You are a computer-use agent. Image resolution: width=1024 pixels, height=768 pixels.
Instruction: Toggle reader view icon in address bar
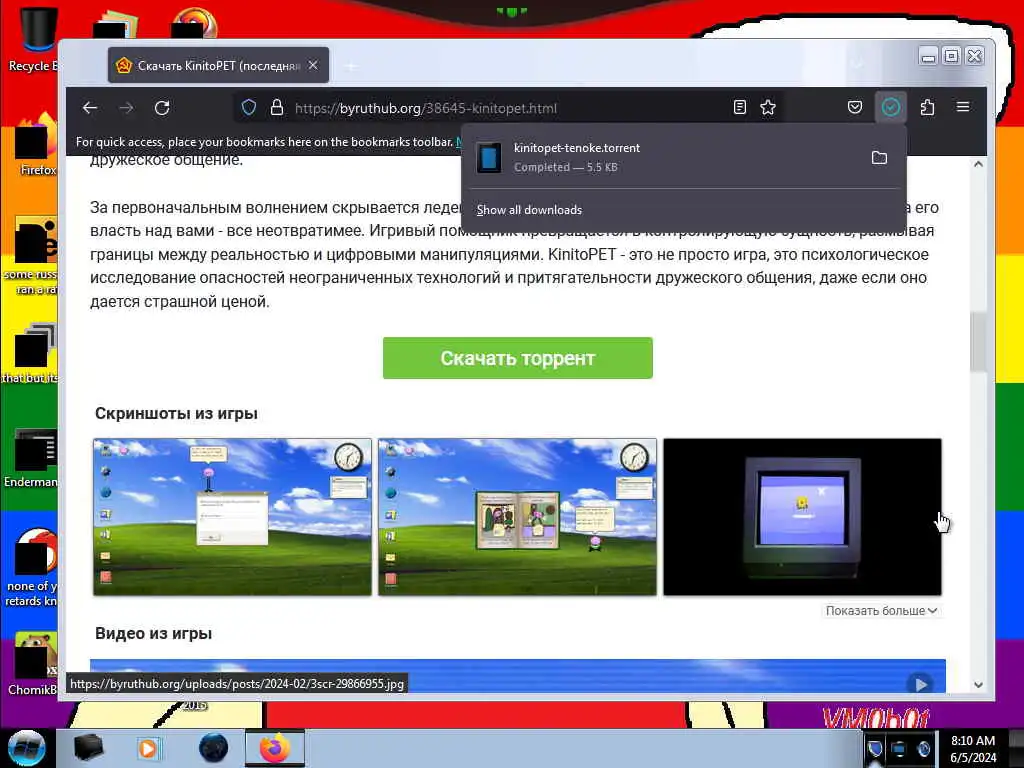pyautogui.click(x=739, y=108)
